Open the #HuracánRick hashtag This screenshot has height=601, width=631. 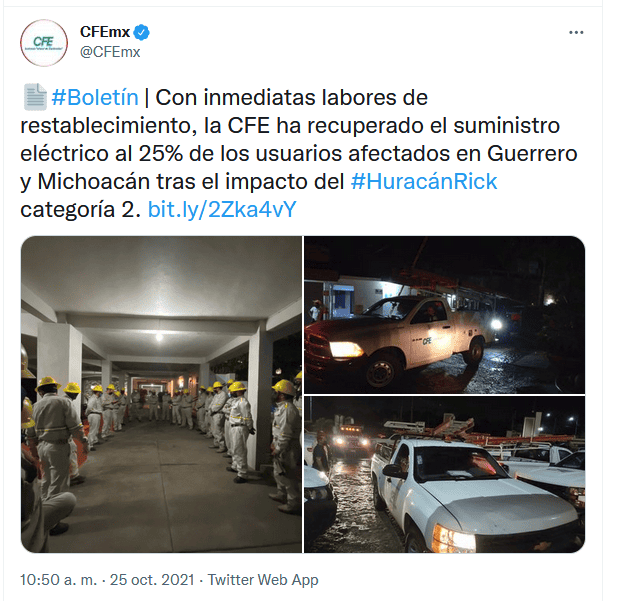[x=424, y=182]
